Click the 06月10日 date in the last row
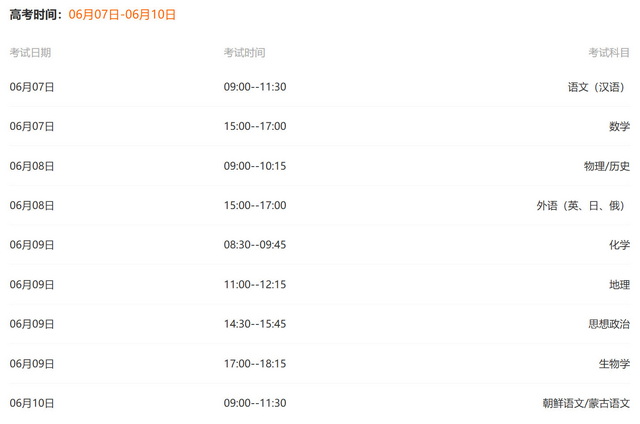The width and height of the screenshot is (640, 424). click(32, 403)
